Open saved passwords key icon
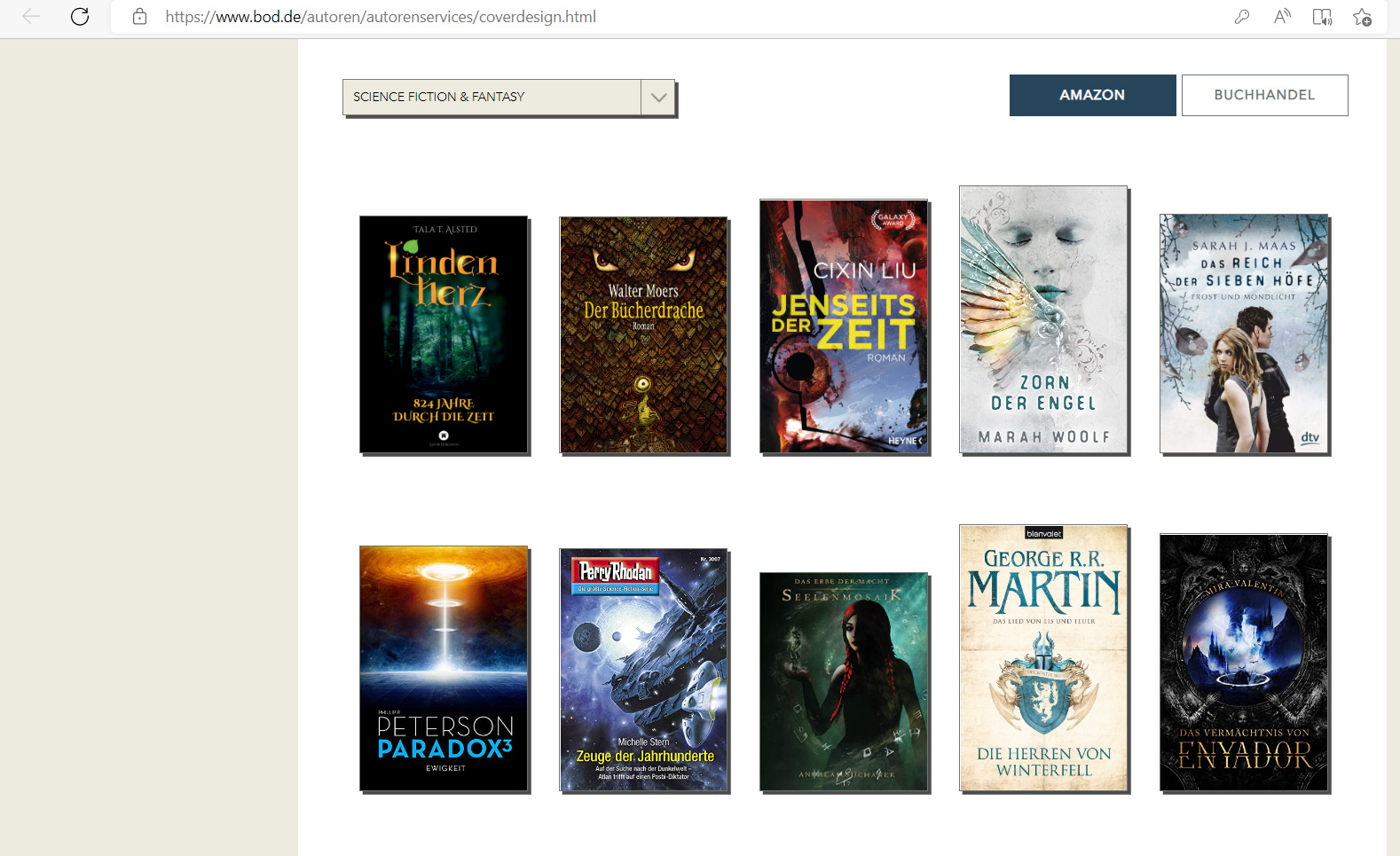 pyautogui.click(x=1242, y=16)
